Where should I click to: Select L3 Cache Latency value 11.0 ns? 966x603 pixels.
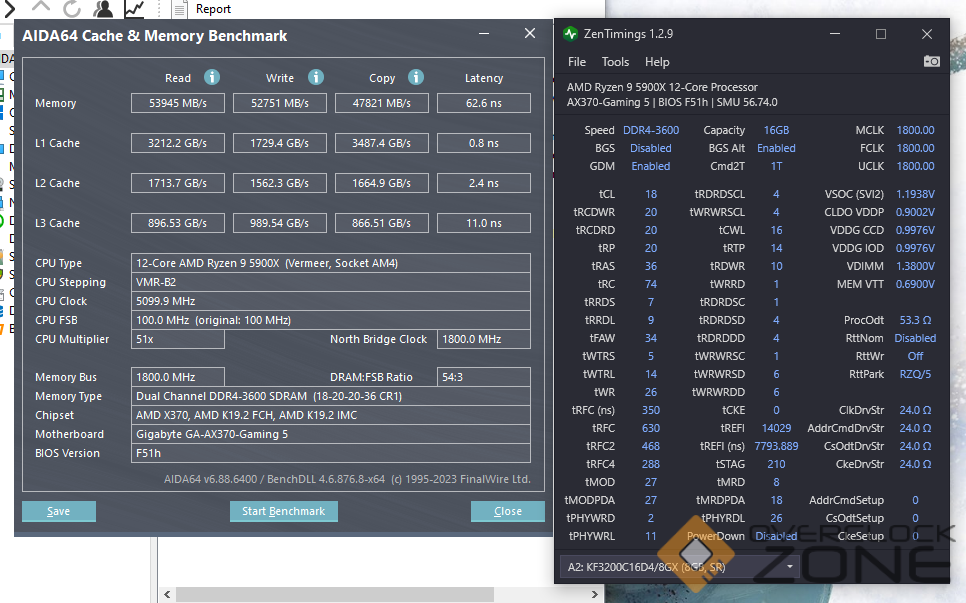tap(484, 223)
